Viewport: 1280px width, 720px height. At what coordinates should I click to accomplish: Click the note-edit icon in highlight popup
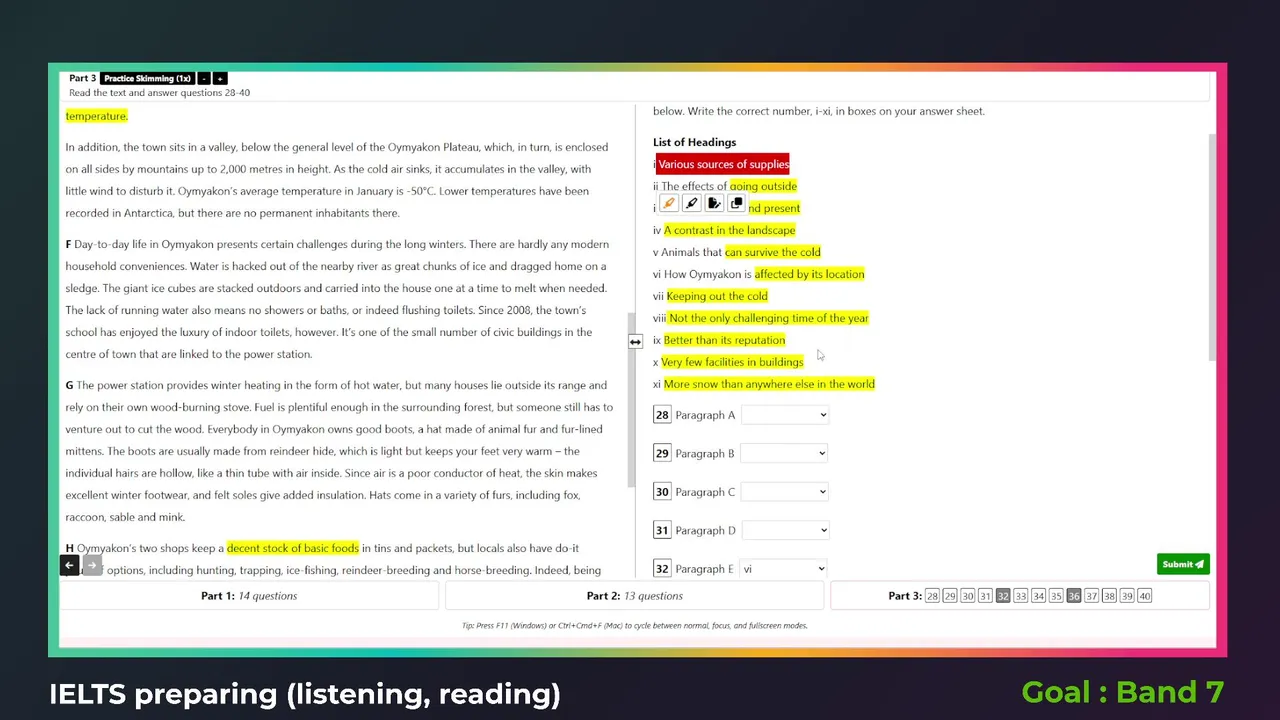click(714, 204)
